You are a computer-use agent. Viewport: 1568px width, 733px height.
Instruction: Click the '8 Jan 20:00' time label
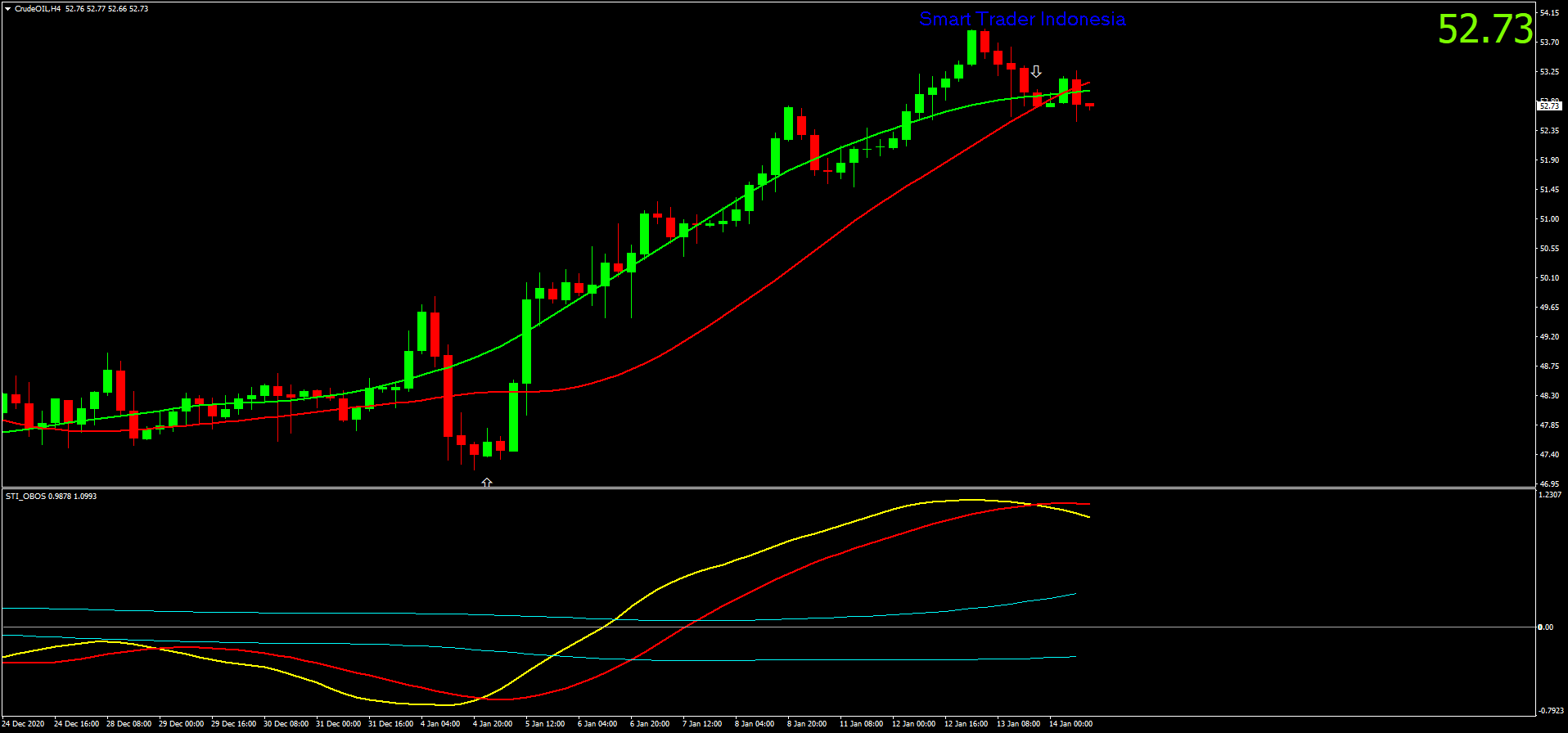[x=807, y=724]
